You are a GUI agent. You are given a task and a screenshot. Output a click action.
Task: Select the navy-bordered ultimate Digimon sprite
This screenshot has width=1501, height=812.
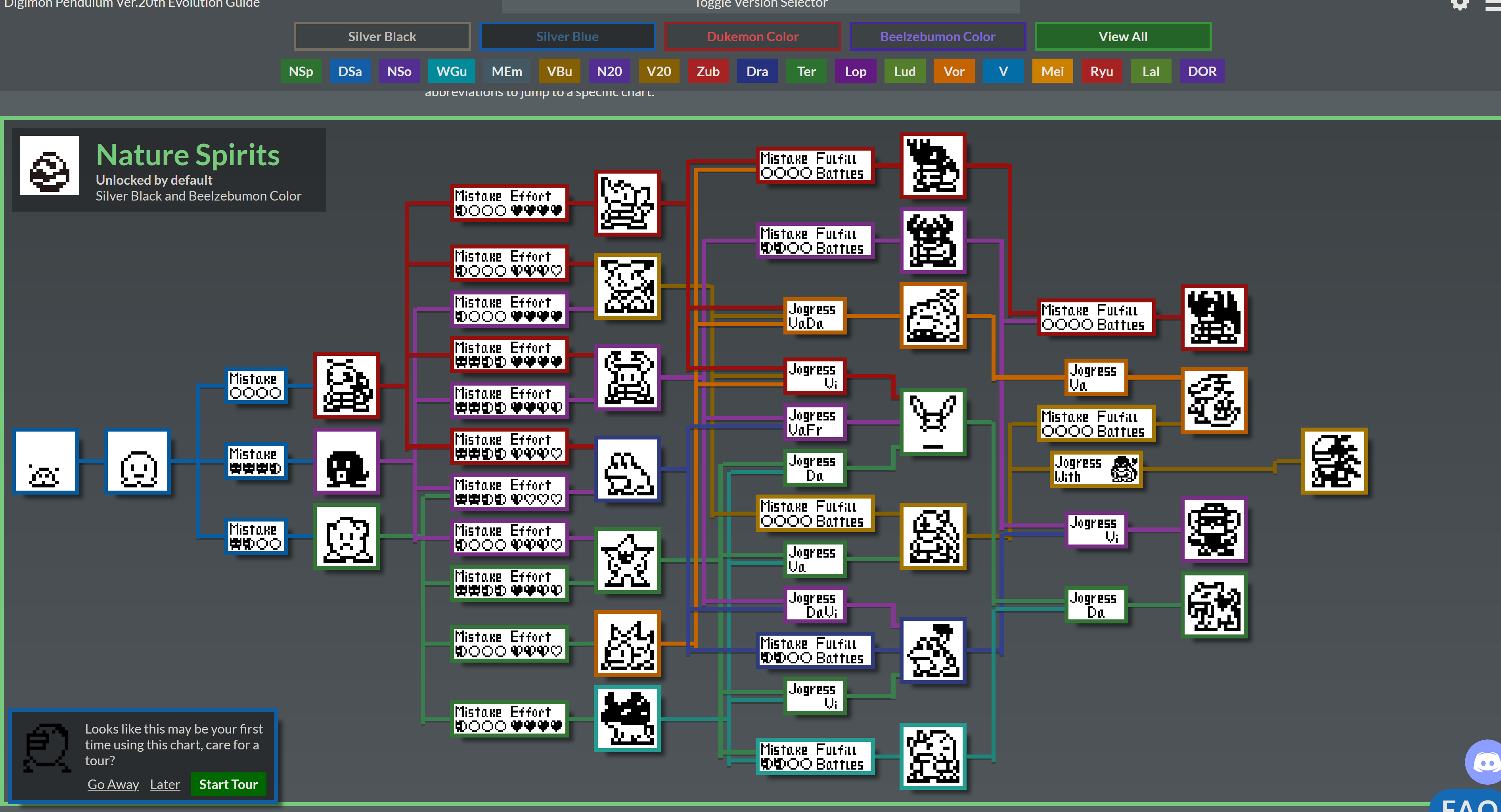coord(933,651)
